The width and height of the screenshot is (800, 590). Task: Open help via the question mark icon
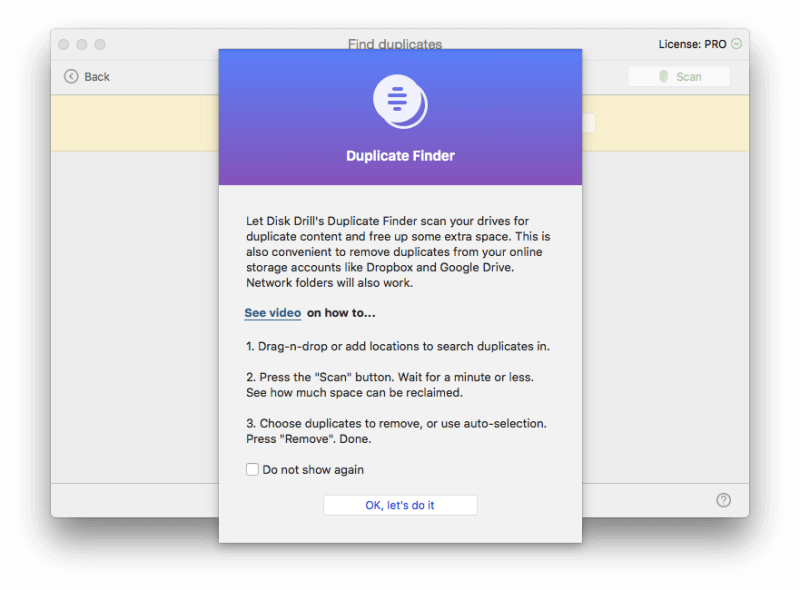tap(723, 500)
